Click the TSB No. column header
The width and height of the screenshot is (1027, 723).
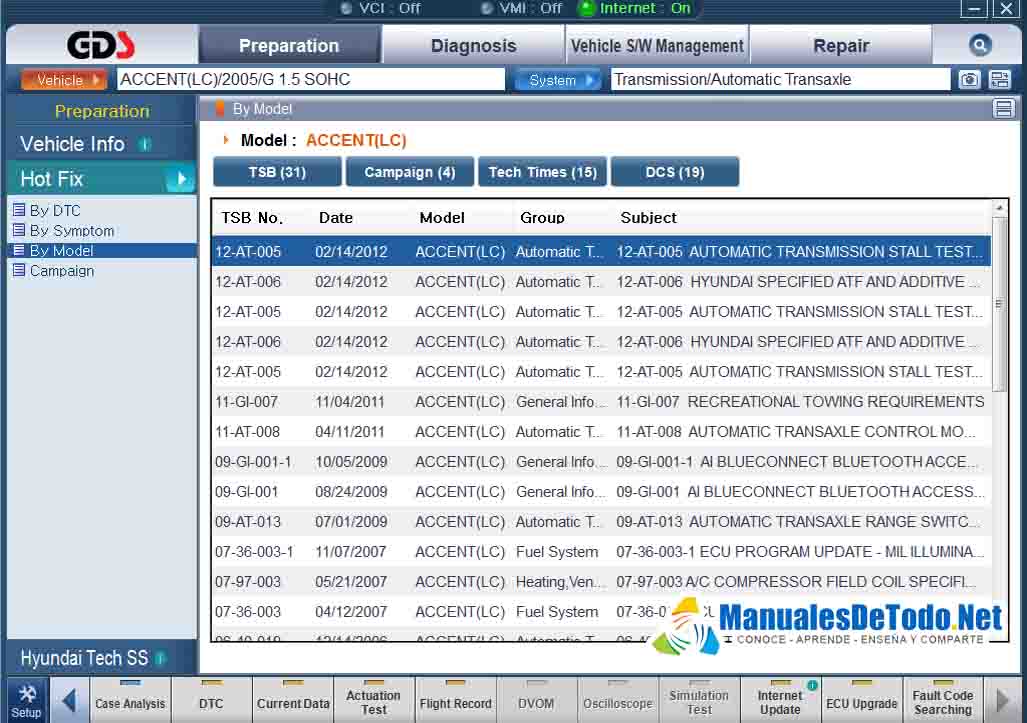[x=252, y=217]
